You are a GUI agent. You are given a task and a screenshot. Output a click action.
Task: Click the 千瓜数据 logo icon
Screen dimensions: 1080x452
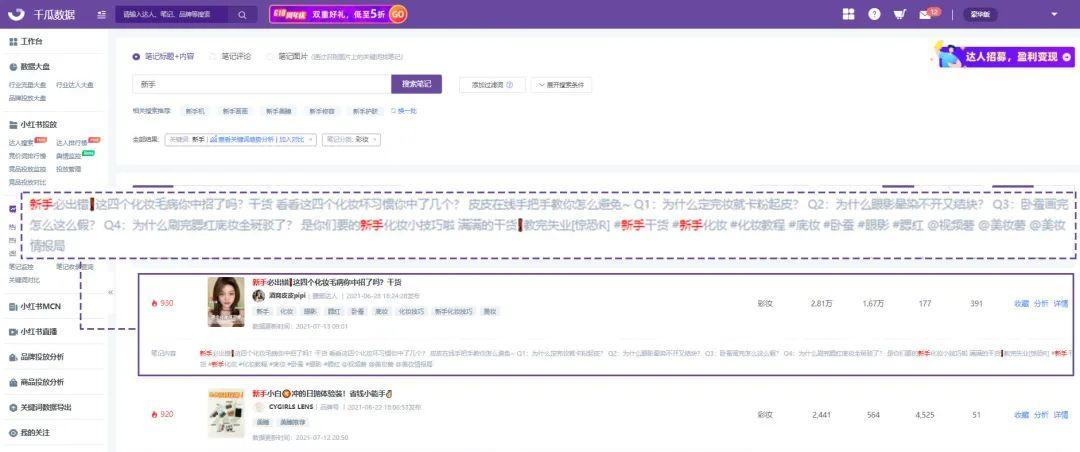(x=15, y=14)
